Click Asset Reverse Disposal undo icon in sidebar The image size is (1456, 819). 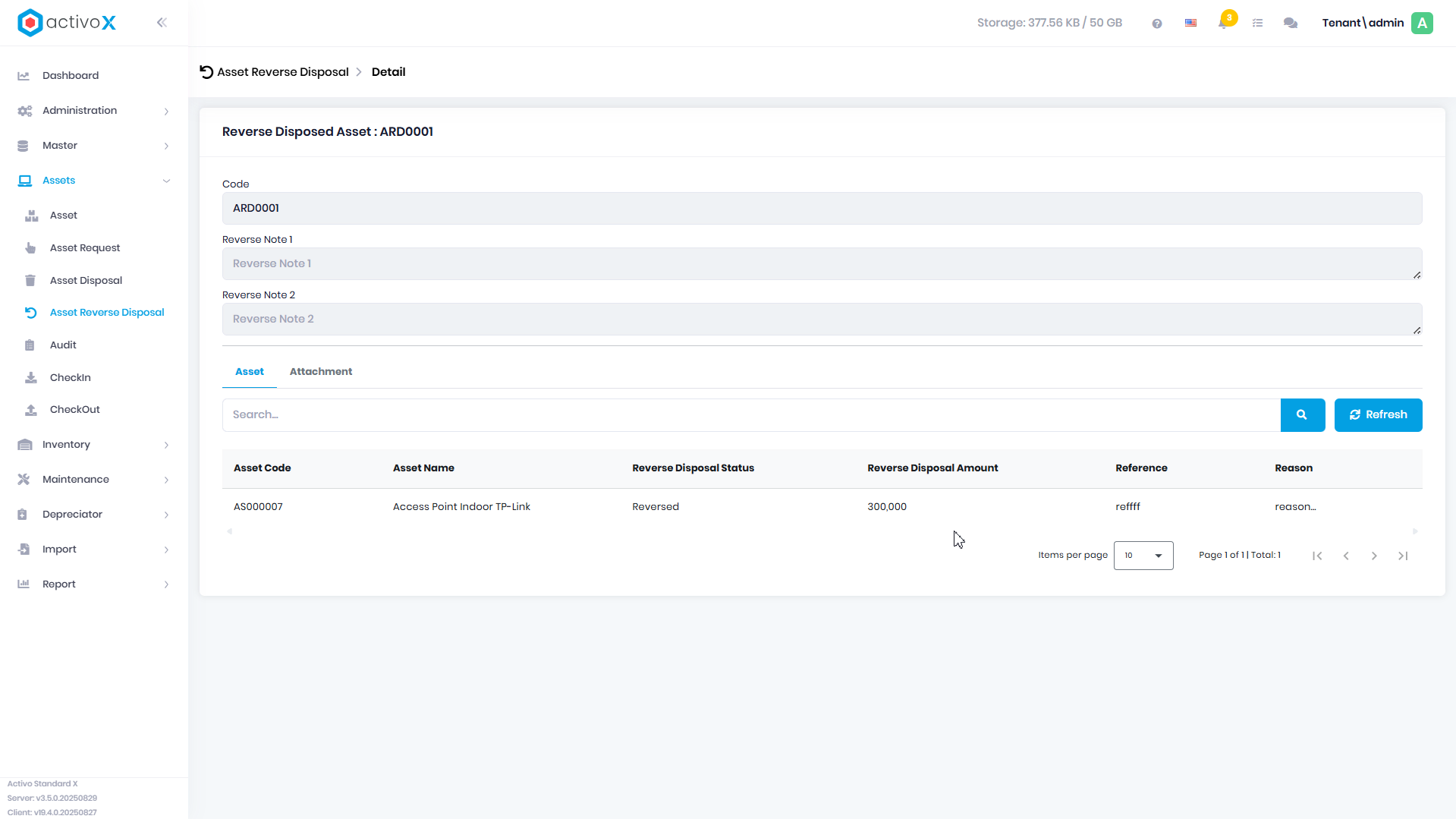30,313
